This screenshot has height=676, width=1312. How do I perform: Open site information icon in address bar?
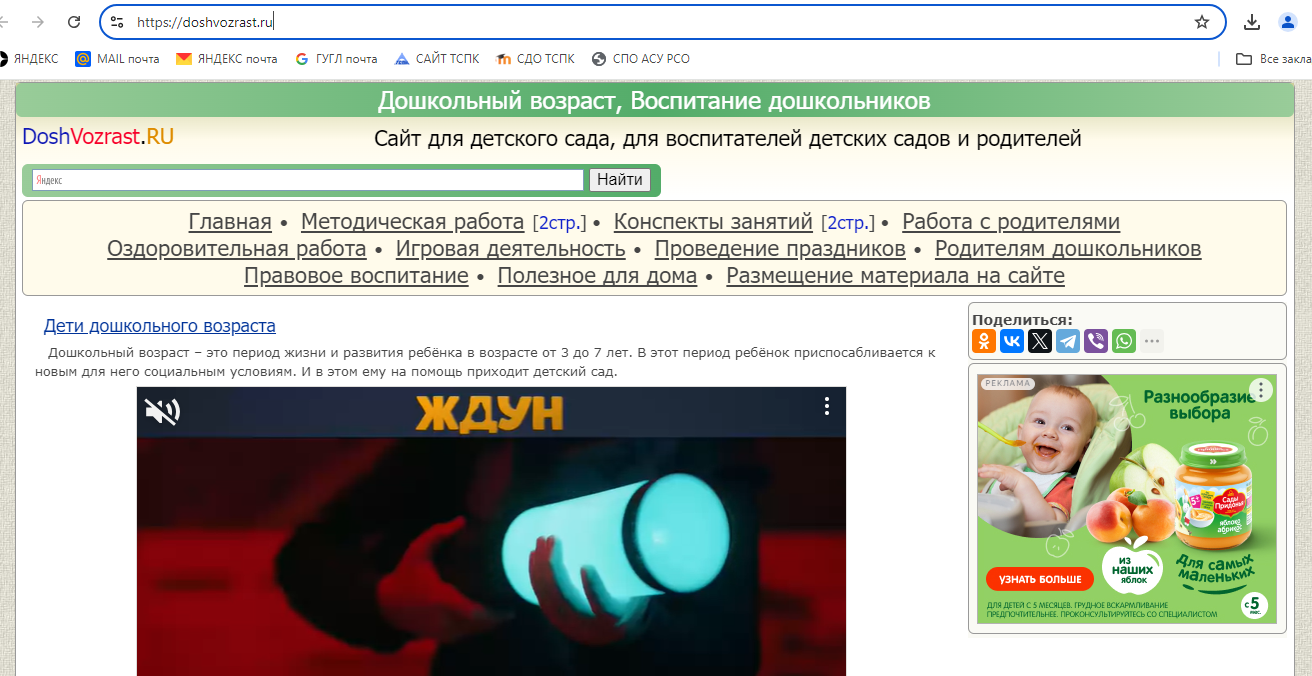(117, 22)
